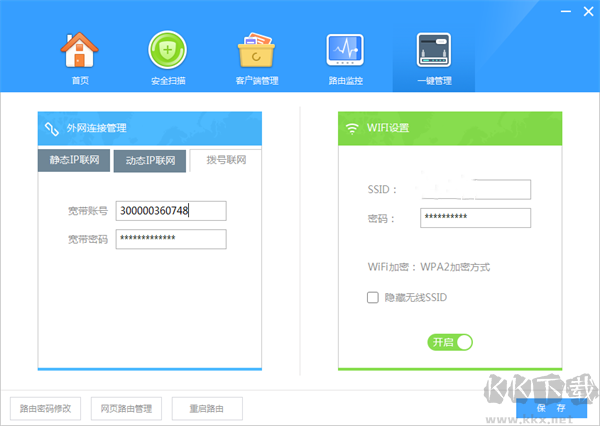Open the 客户端管理 basket icon
Viewport: 600px width, 426px height.
pyautogui.click(x=256, y=50)
